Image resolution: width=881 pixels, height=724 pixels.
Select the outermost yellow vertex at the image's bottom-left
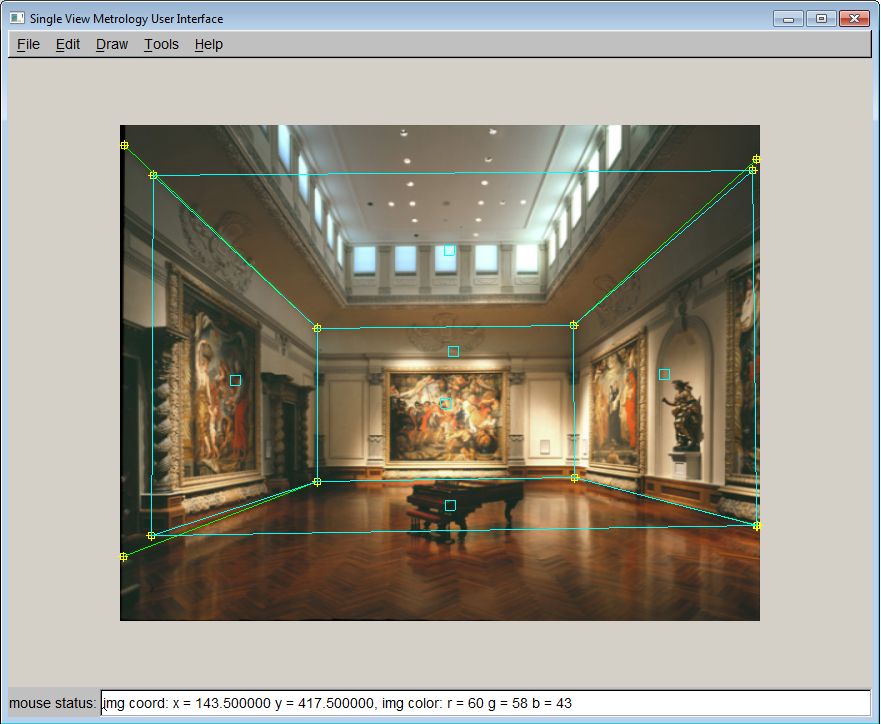(124, 557)
